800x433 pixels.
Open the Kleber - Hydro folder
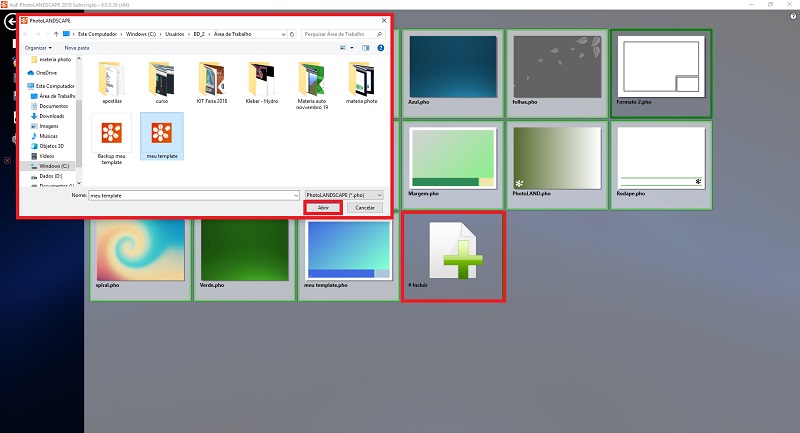point(262,83)
